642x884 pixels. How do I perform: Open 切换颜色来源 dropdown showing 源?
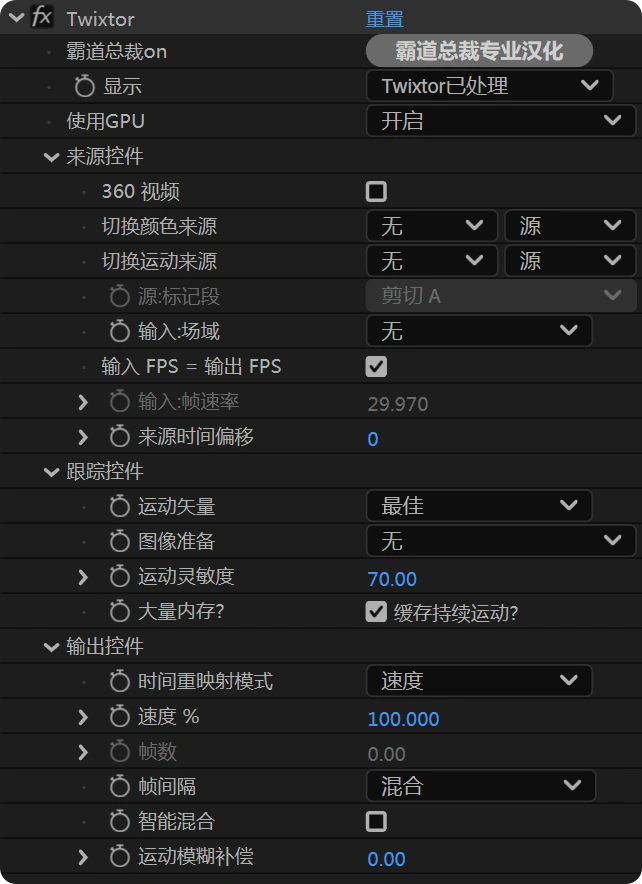(570, 226)
